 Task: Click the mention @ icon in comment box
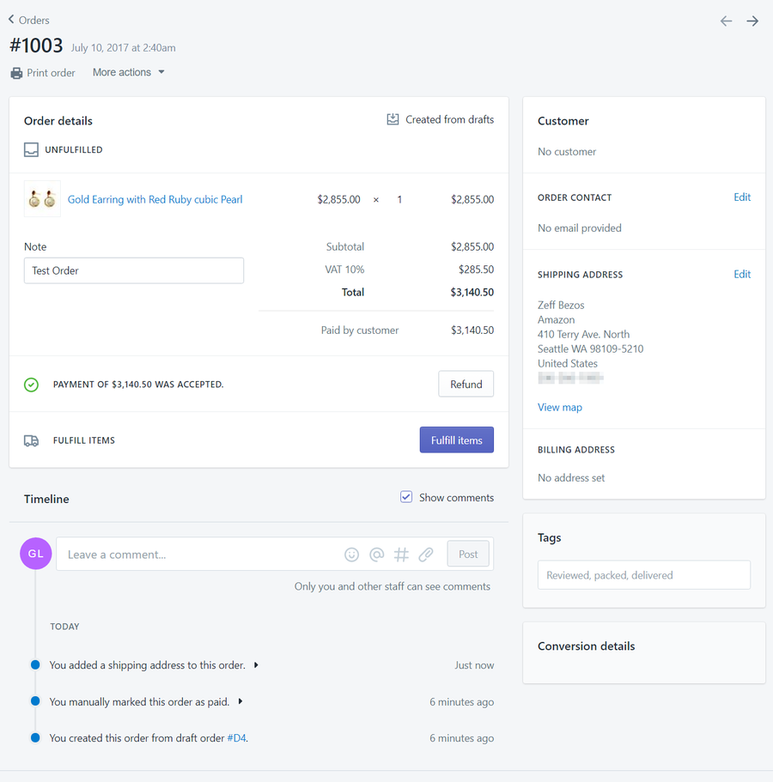(x=377, y=554)
